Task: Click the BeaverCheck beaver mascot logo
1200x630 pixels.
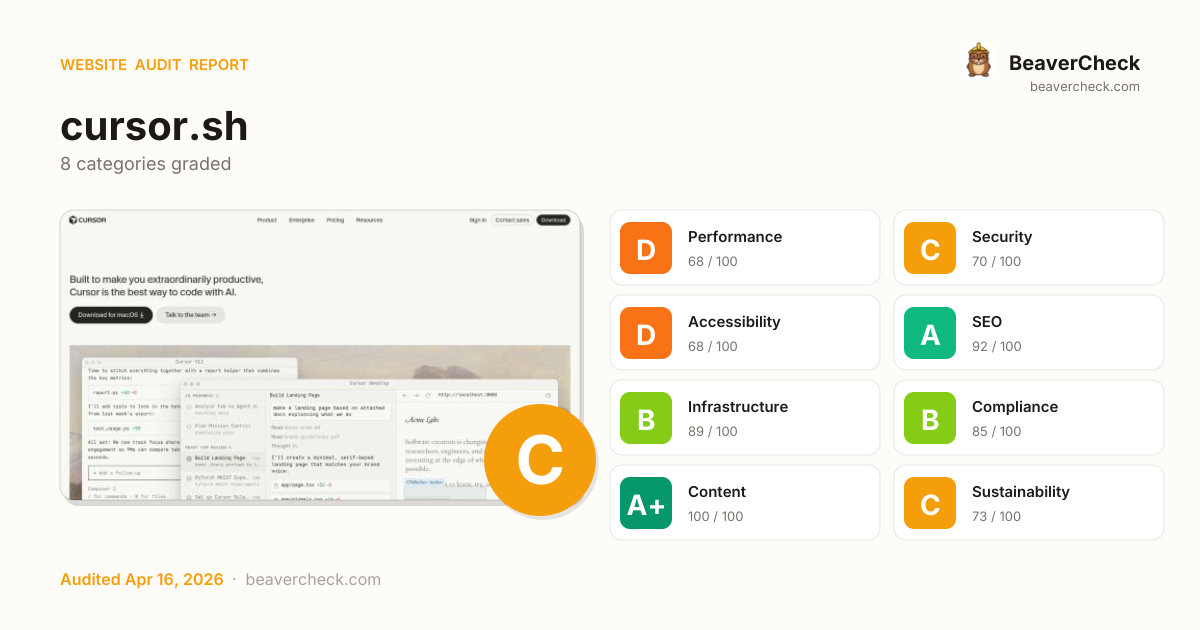Action: pyautogui.click(x=978, y=61)
